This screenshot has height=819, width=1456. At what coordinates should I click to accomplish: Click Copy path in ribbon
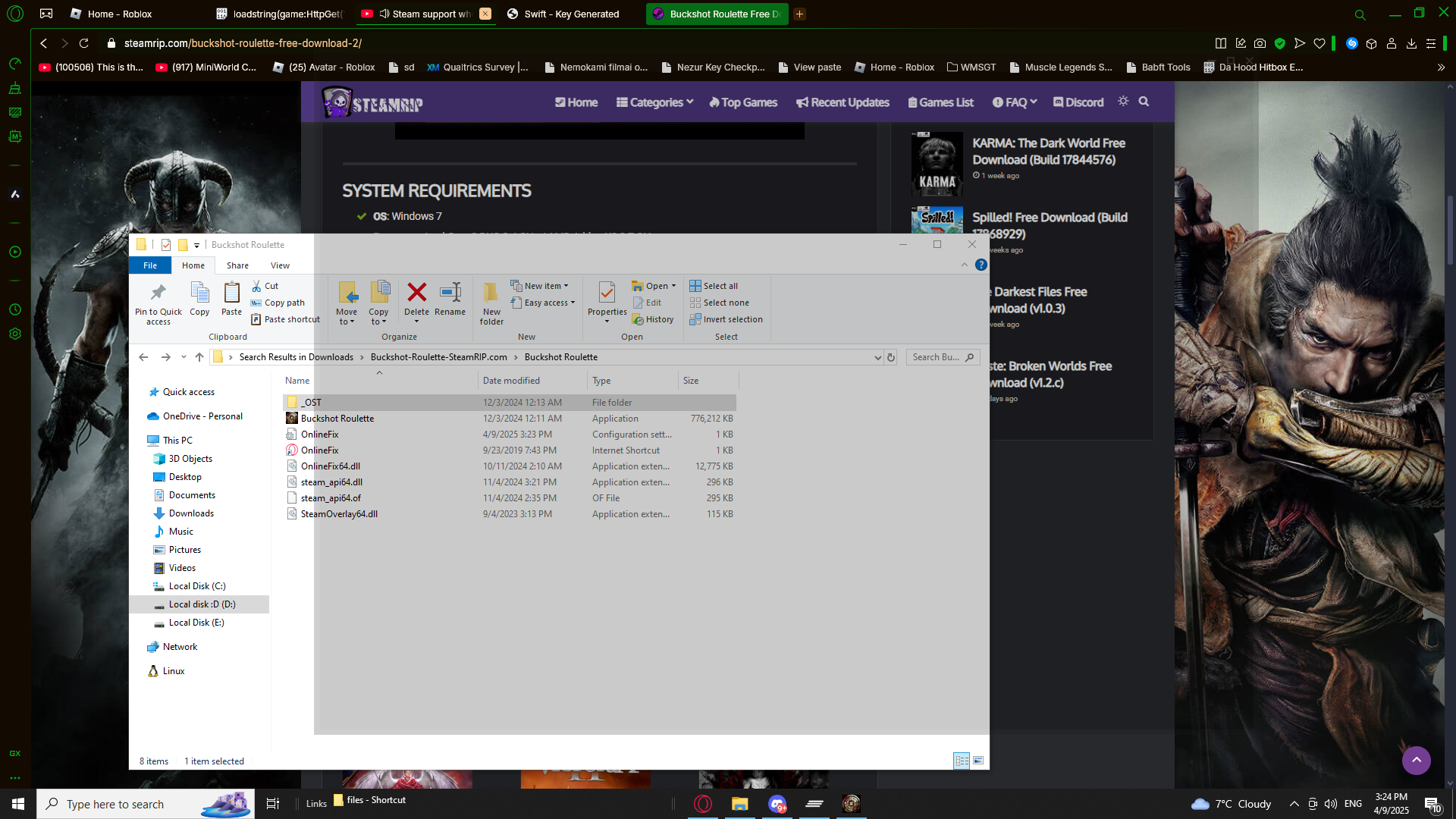pyautogui.click(x=278, y=303)
